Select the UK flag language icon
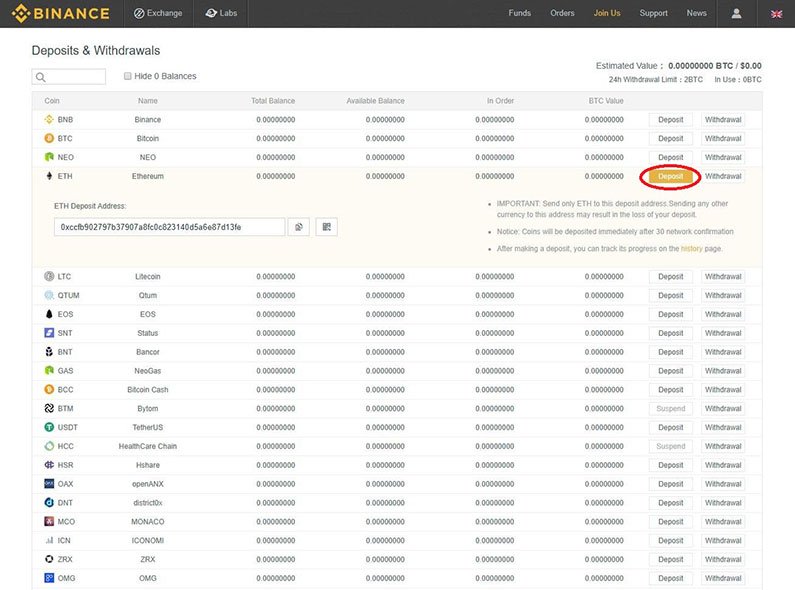 [x=776, y=14]
